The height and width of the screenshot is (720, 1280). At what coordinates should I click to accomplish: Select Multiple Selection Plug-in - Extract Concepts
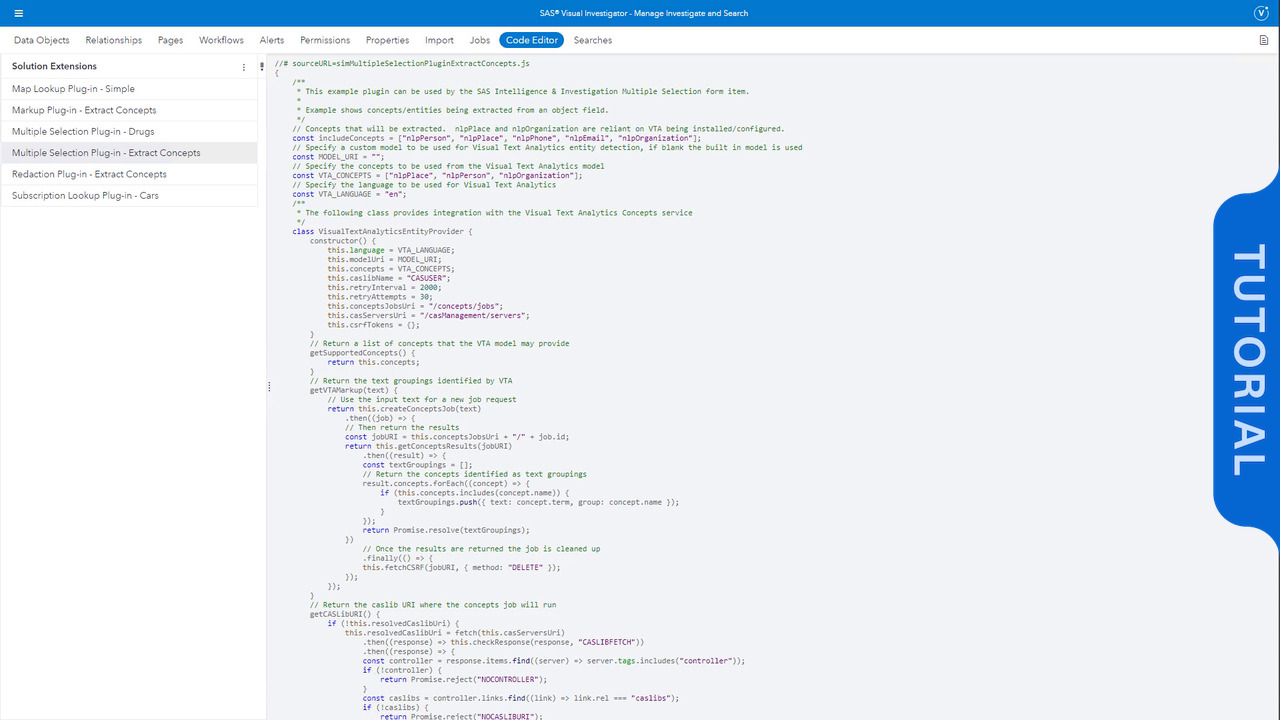[x=128, y=153]
